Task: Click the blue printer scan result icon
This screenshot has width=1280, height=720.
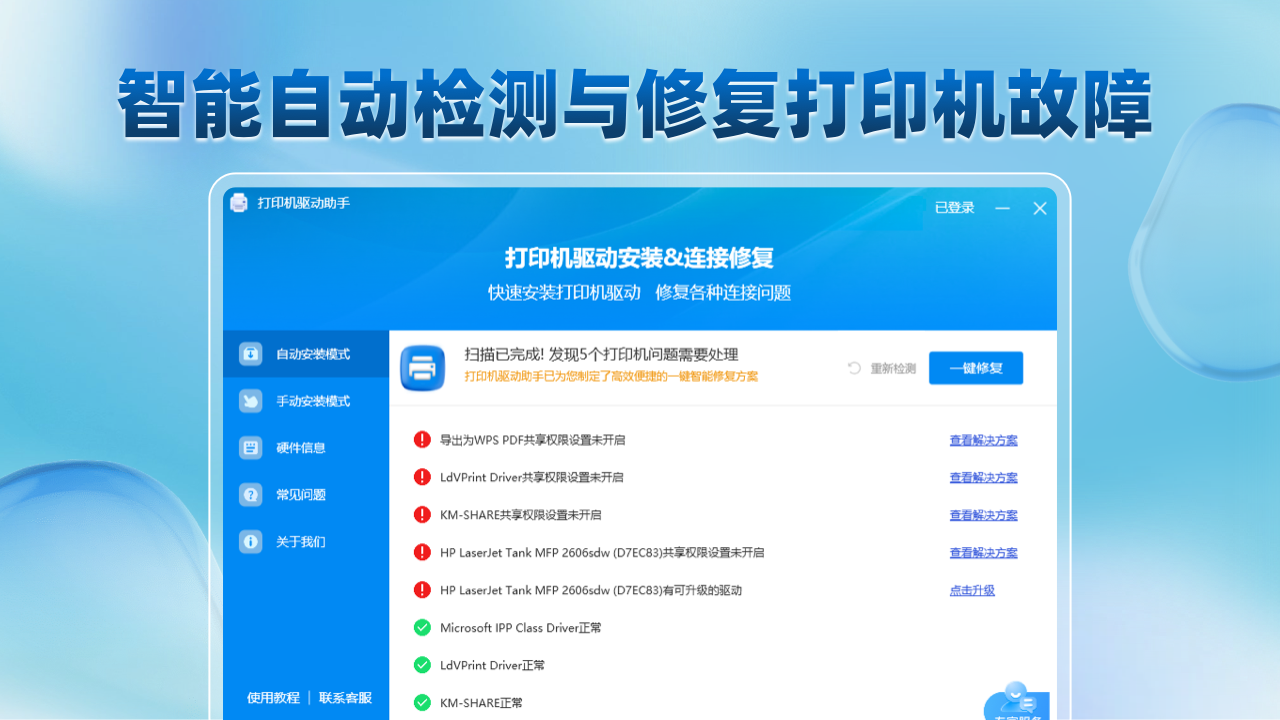Action: point(423,368)
